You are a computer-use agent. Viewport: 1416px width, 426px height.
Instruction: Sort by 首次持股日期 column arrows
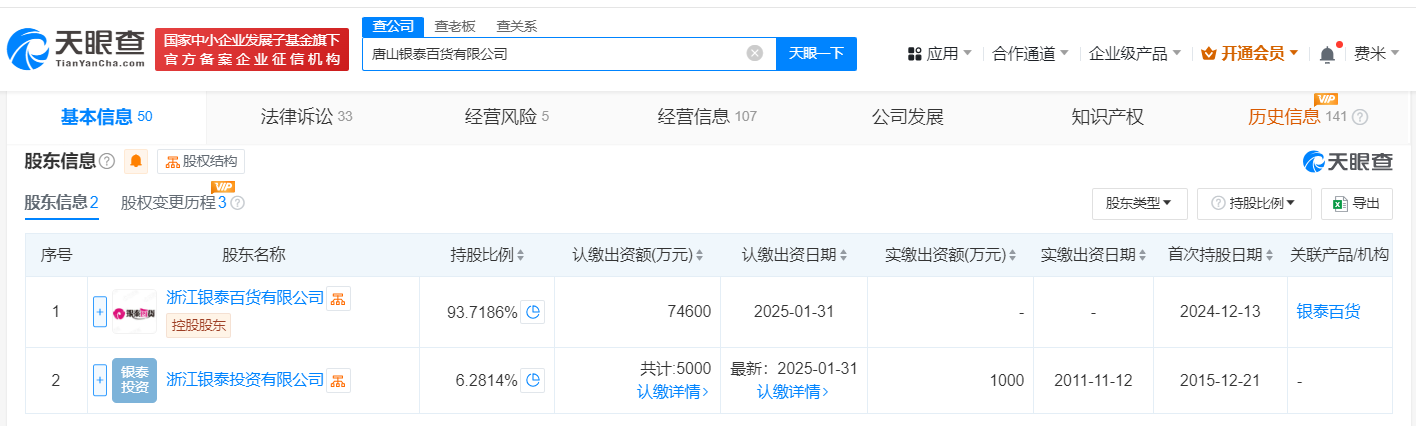tap(1268, 255)
